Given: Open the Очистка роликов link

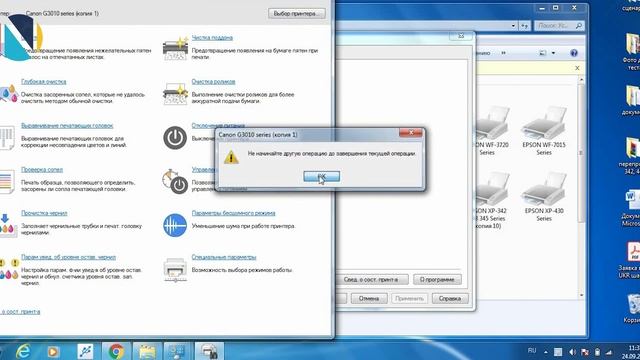Looking at the screenshot, I should [213, 82].
